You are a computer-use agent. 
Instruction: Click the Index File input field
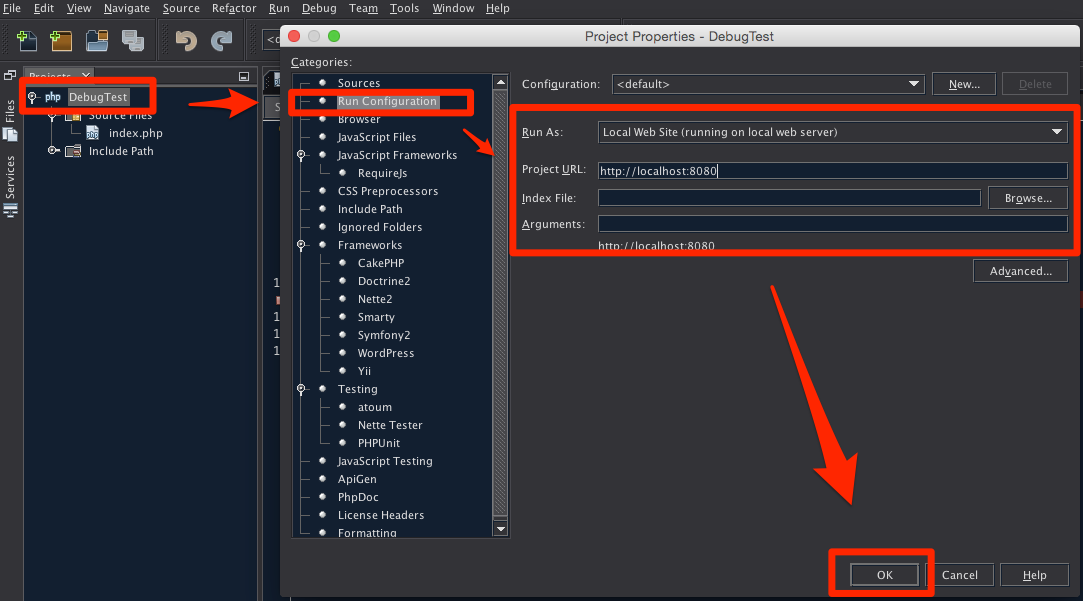click(x=789, y=198)
